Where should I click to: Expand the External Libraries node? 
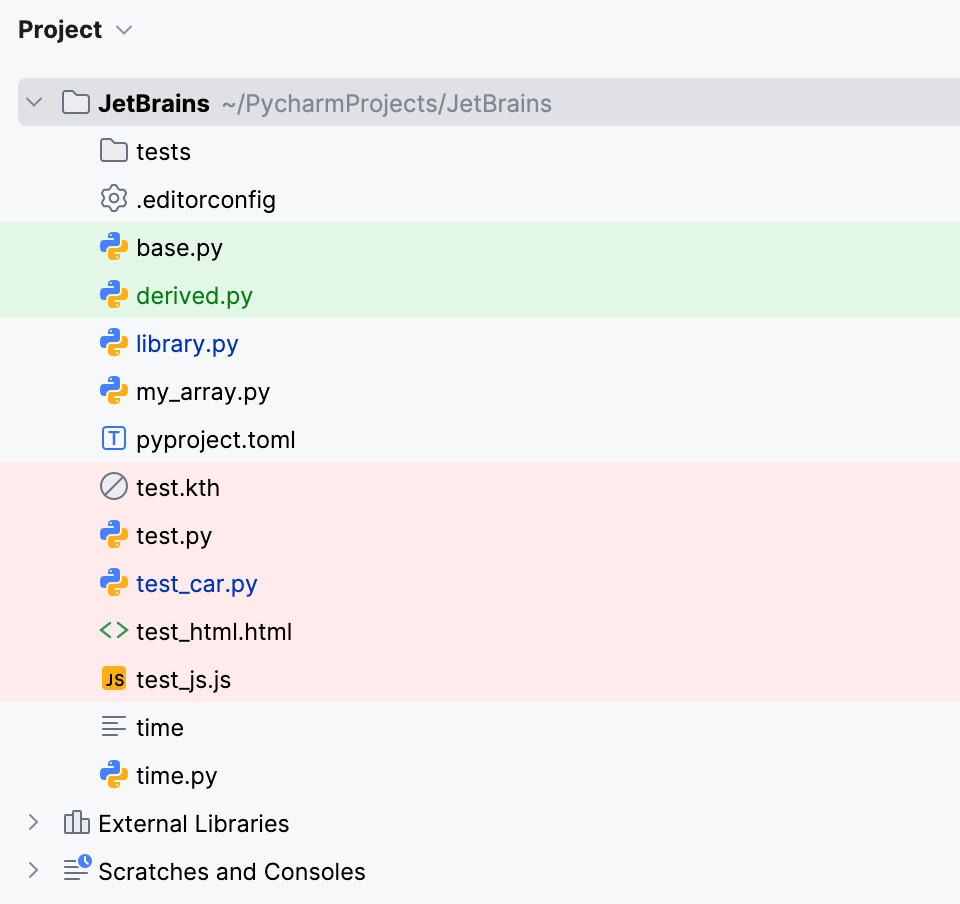[33, 823]
